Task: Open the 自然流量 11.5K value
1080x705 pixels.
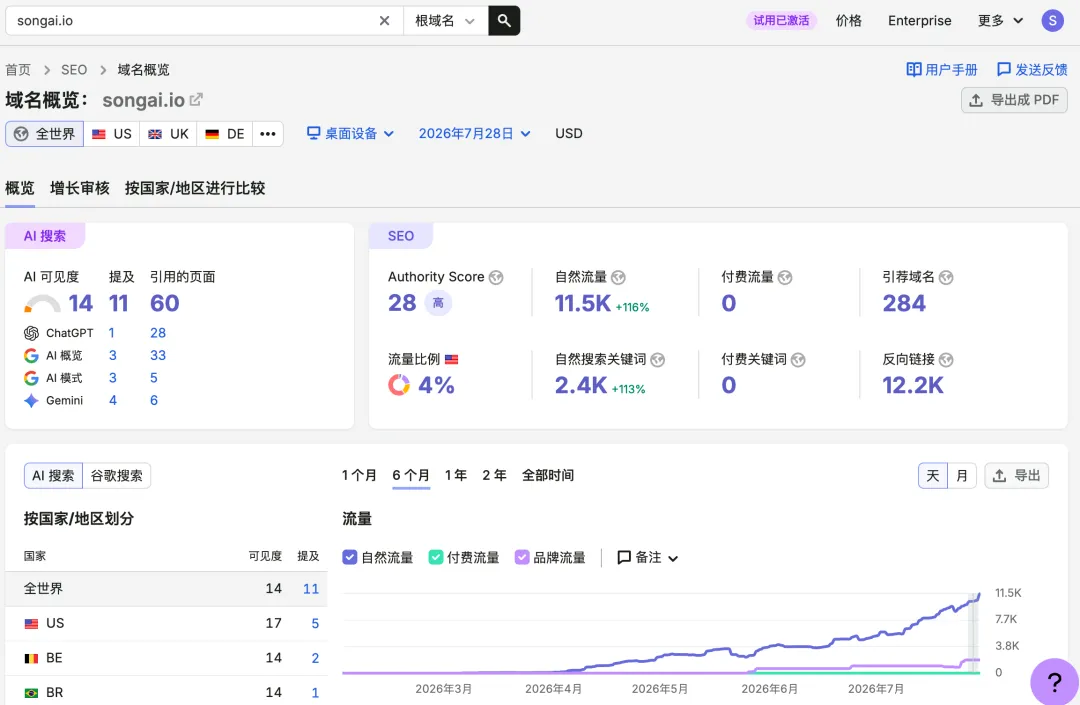Action: (583, 304)
